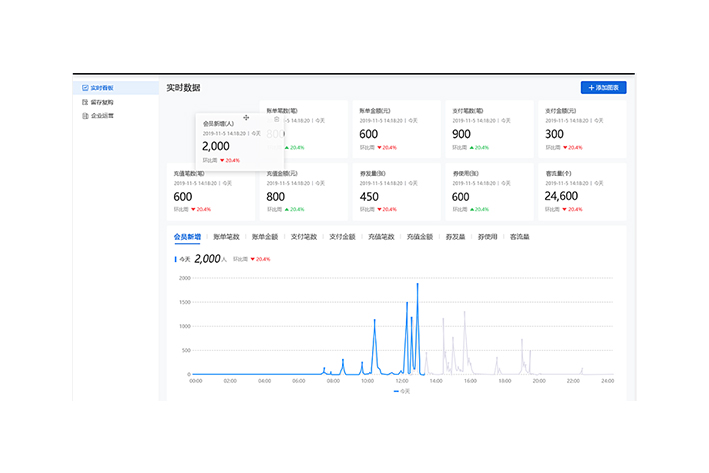The height and width of the screenshot is (473, 709).
Task: Click the 添加图表 button
Action: click(603, 88)
